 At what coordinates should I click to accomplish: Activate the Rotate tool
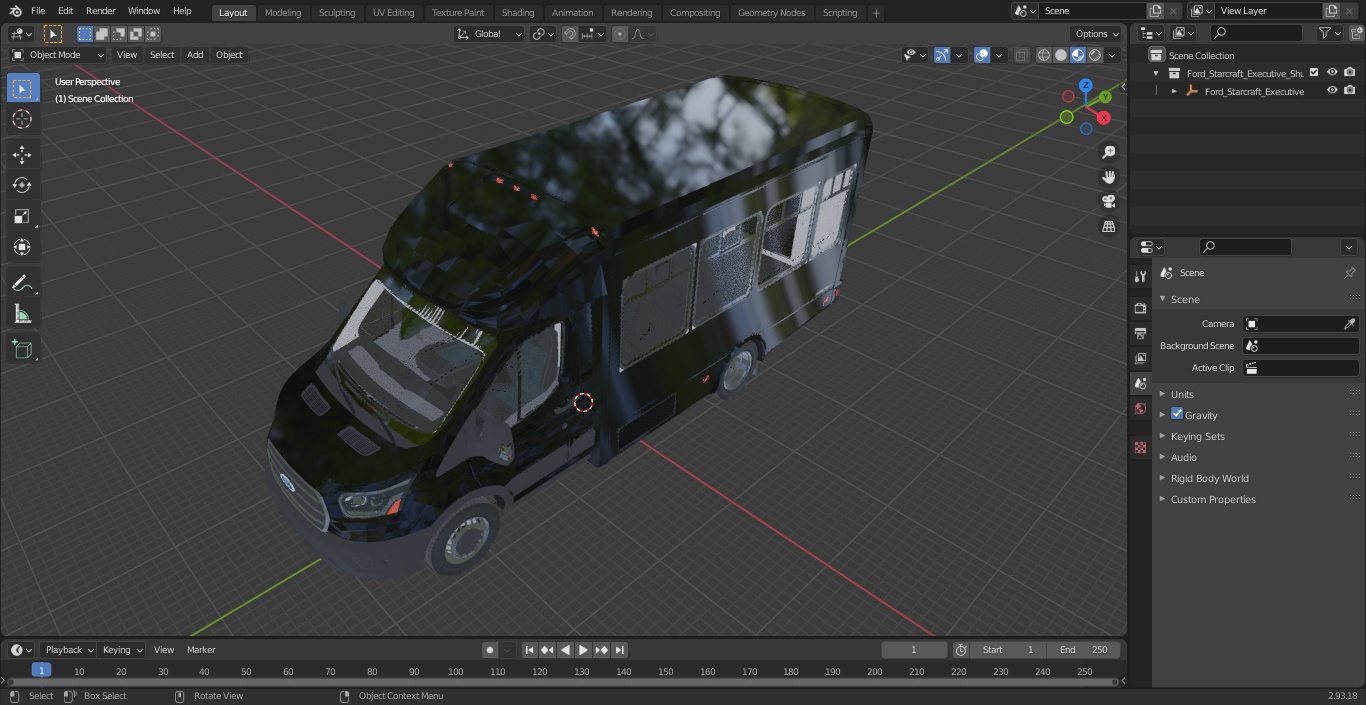pyautogui.click(x=22, y=185)
